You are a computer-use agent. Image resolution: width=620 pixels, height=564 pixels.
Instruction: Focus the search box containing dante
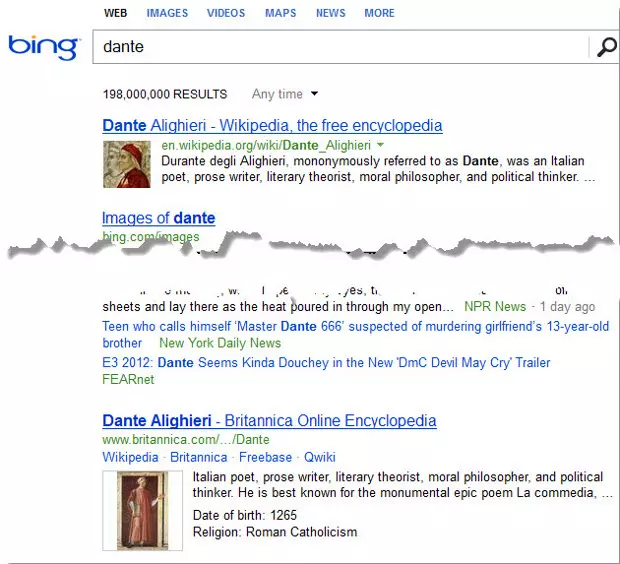(340, 47)
